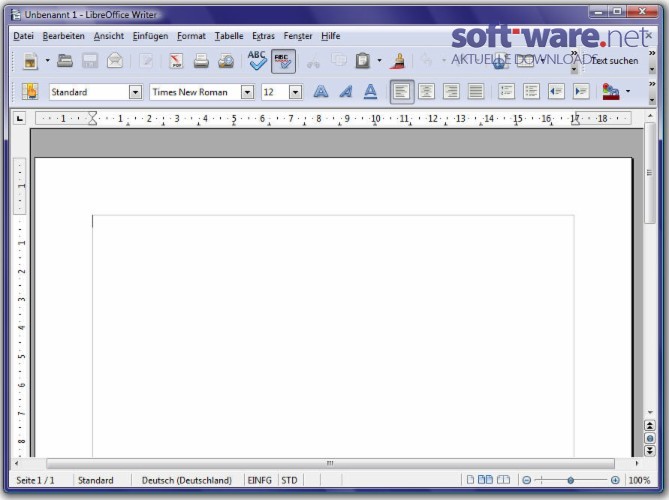Click the New document icon
The image size is (669, 500).
(30, 61)
